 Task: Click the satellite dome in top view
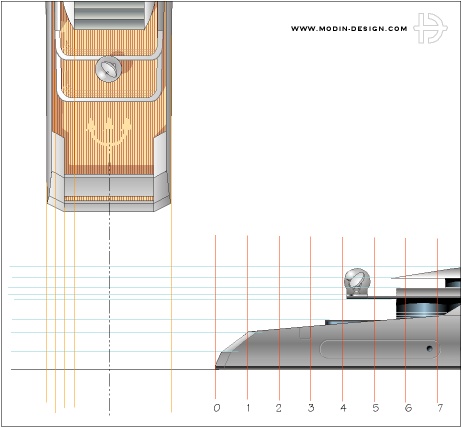click(108, 69)
